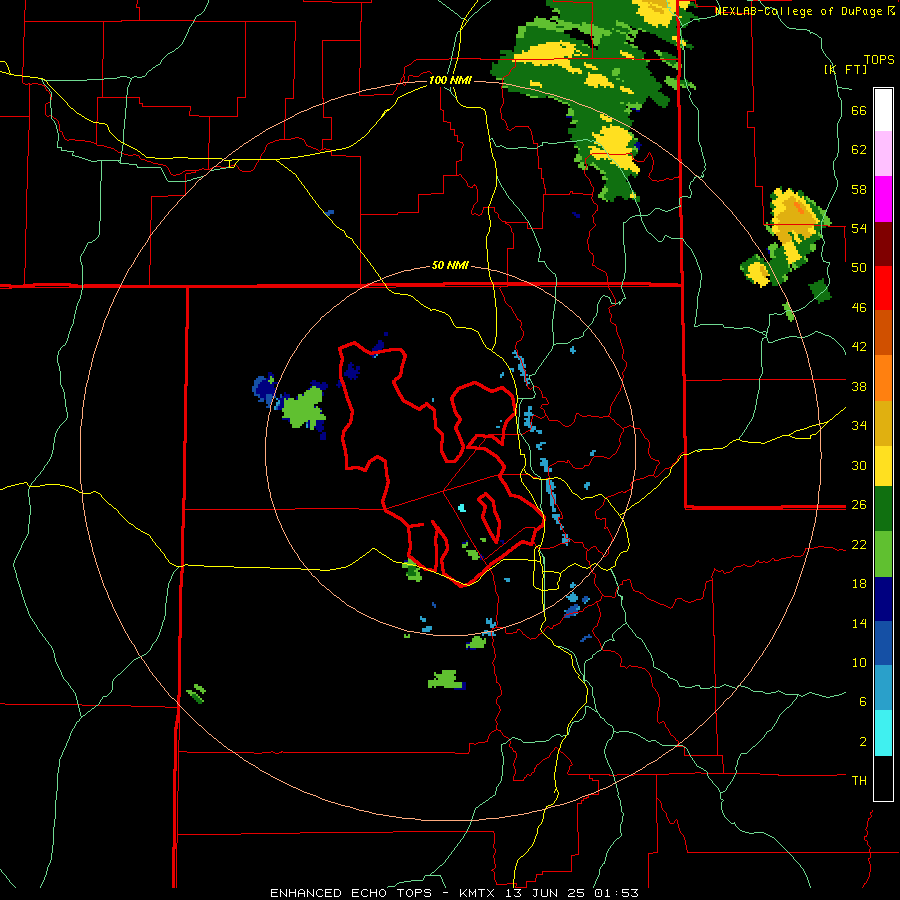Click the "14" legend value

click(859, 623)
